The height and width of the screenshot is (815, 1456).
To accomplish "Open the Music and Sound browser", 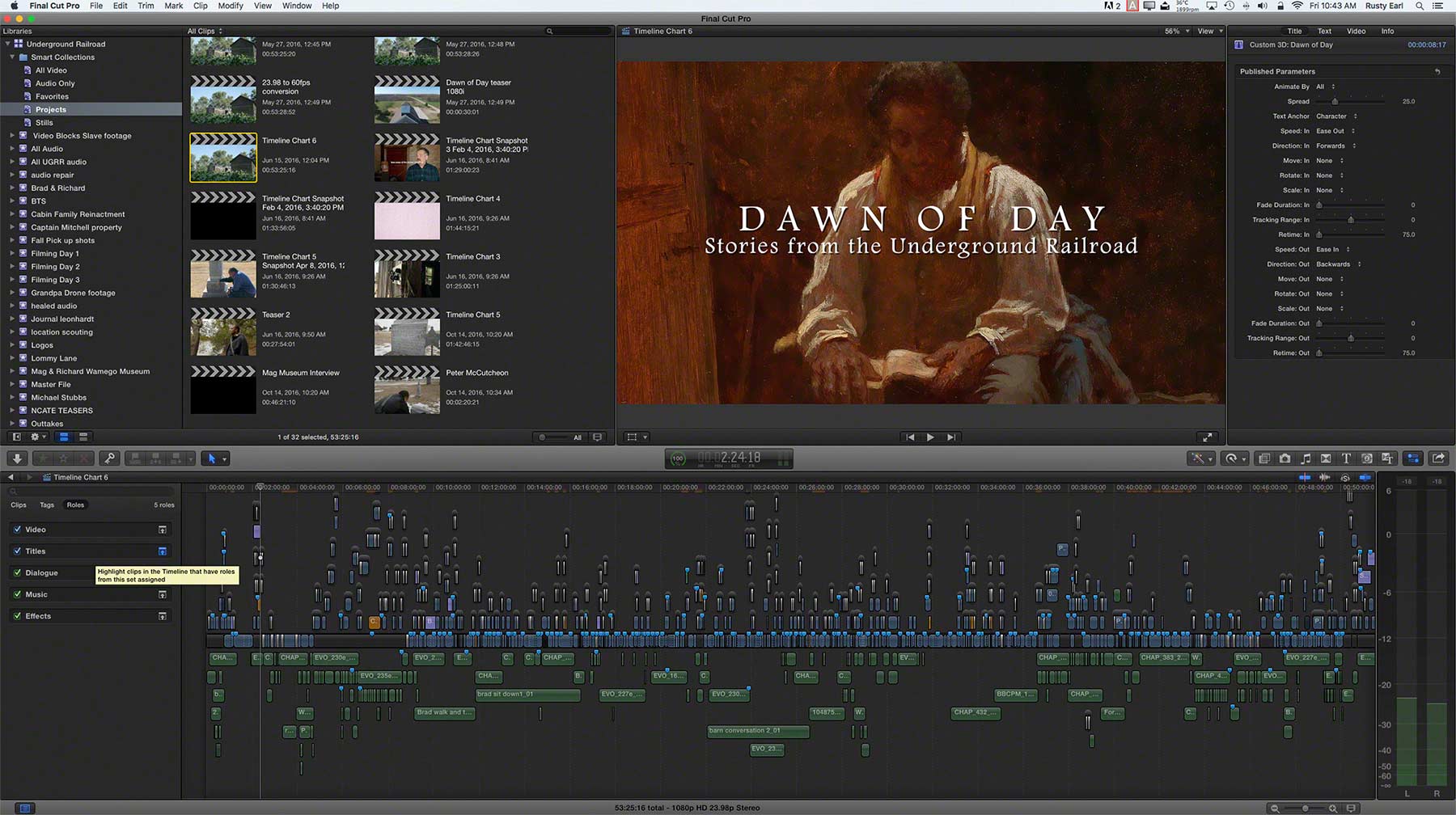I will coord(1306,458).
